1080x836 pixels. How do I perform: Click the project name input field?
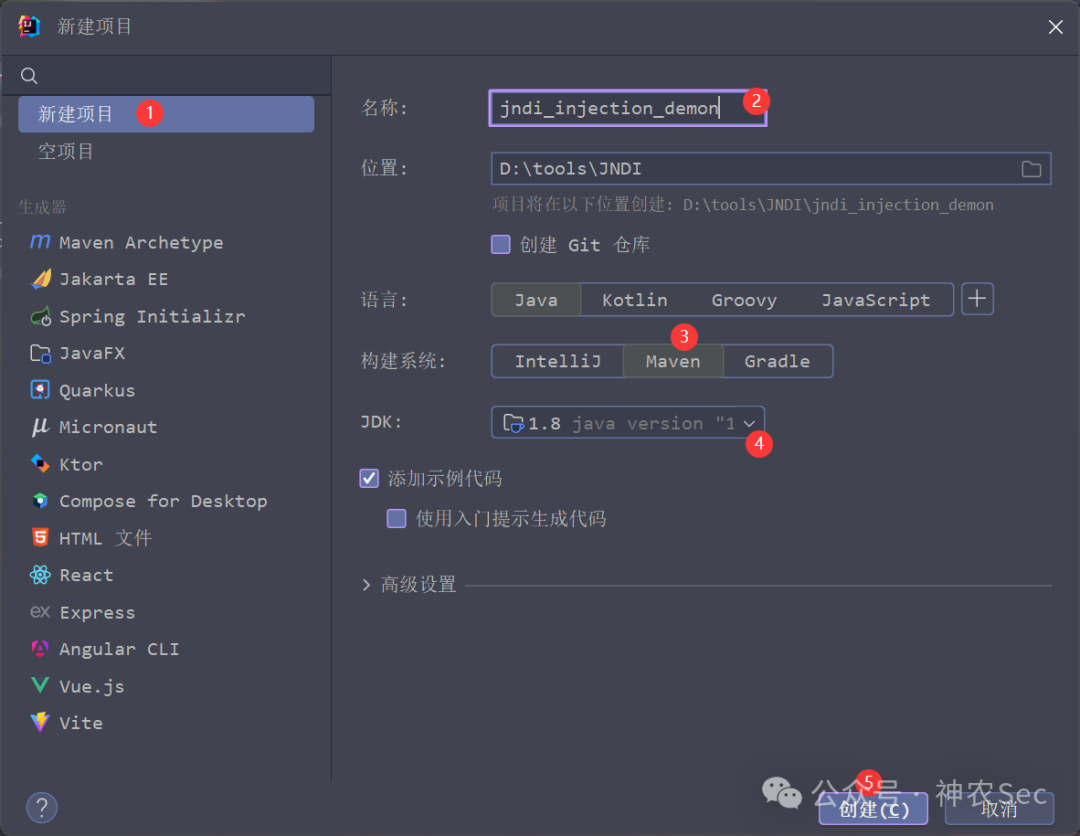627,108
